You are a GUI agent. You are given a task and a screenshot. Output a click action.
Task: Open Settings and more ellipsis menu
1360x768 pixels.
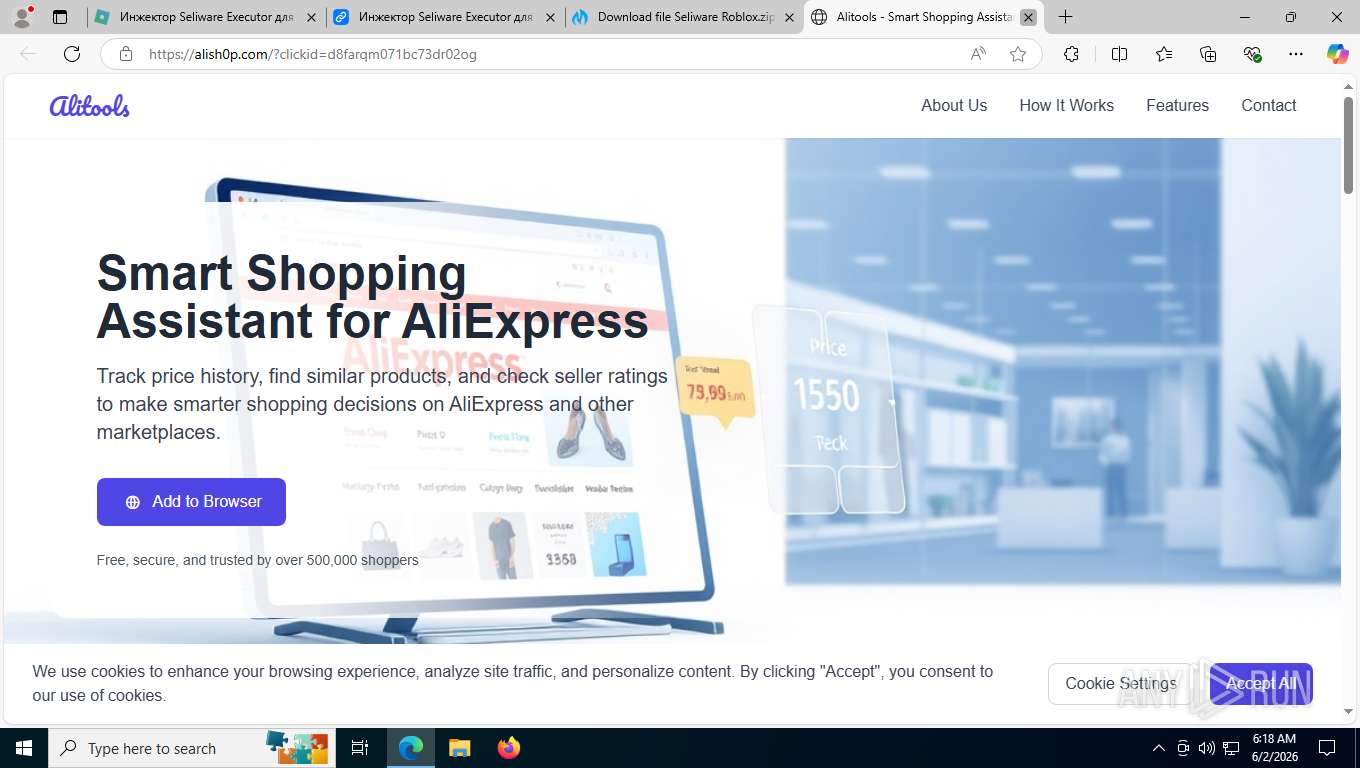(1296, 54)
